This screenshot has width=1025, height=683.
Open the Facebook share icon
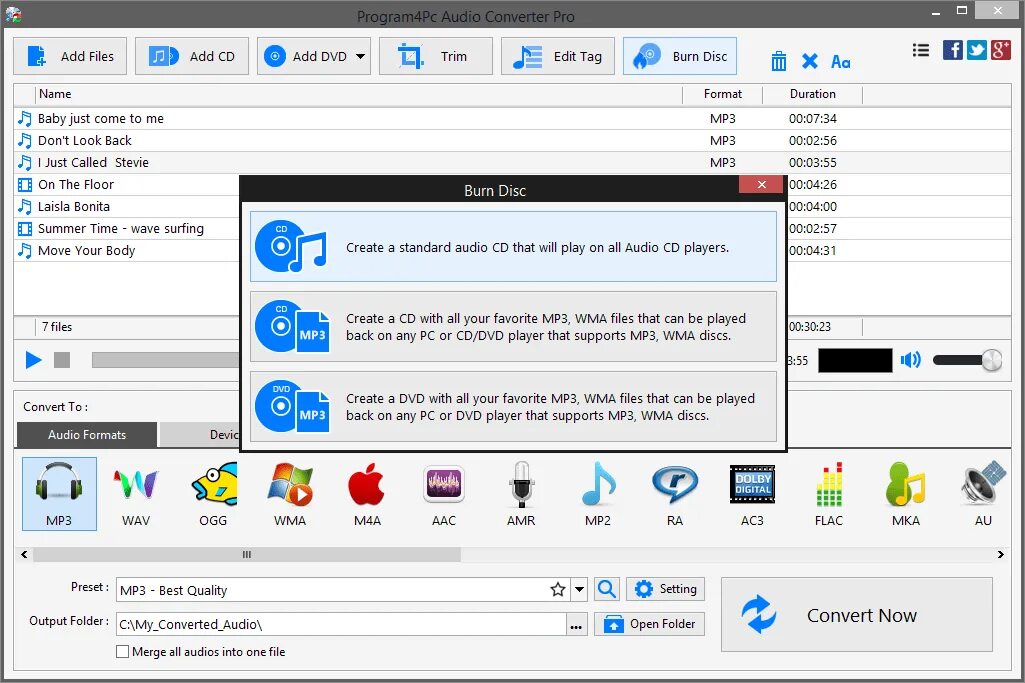[952, 50]
